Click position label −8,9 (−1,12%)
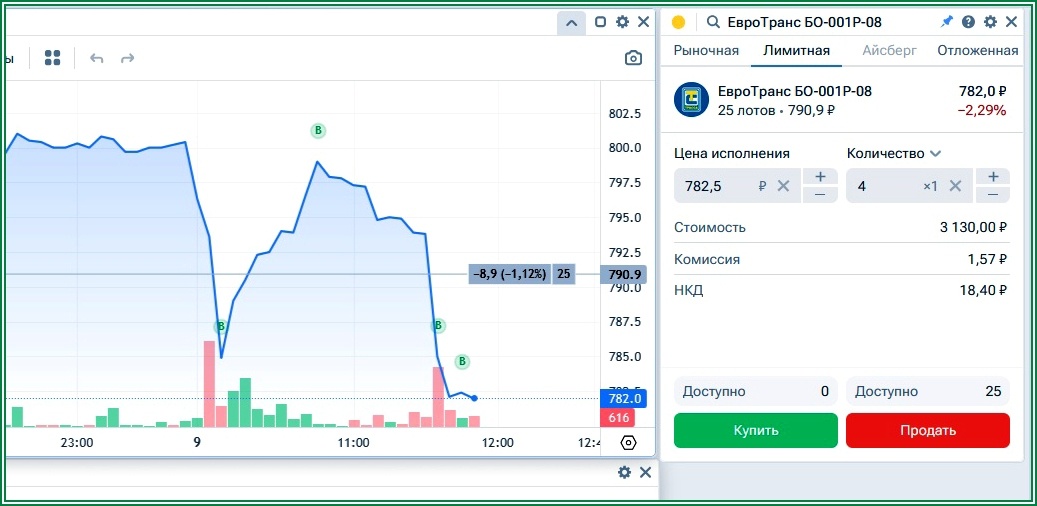 (510, 274)
